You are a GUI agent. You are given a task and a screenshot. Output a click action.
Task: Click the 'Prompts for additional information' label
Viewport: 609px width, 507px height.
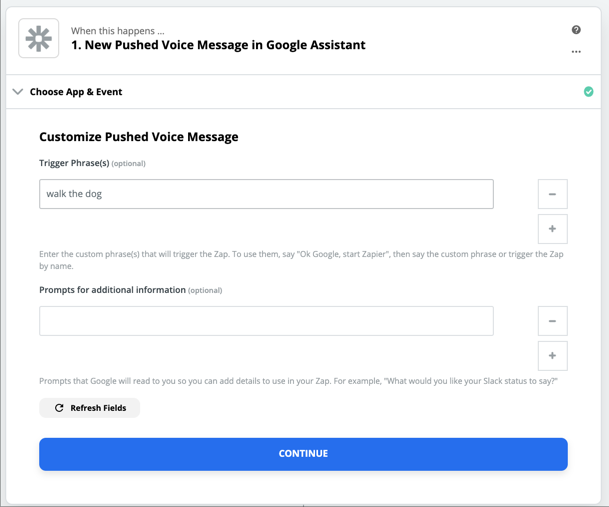tap(112, 290)
